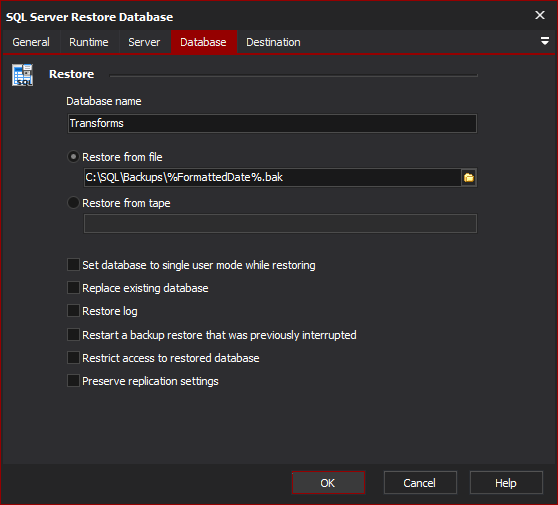Check Restrict access to restored database

point(73,358)
